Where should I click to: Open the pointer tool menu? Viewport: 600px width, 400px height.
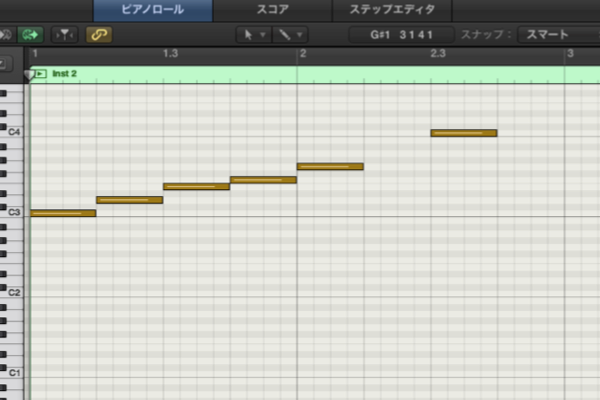(x=254, y=35)
